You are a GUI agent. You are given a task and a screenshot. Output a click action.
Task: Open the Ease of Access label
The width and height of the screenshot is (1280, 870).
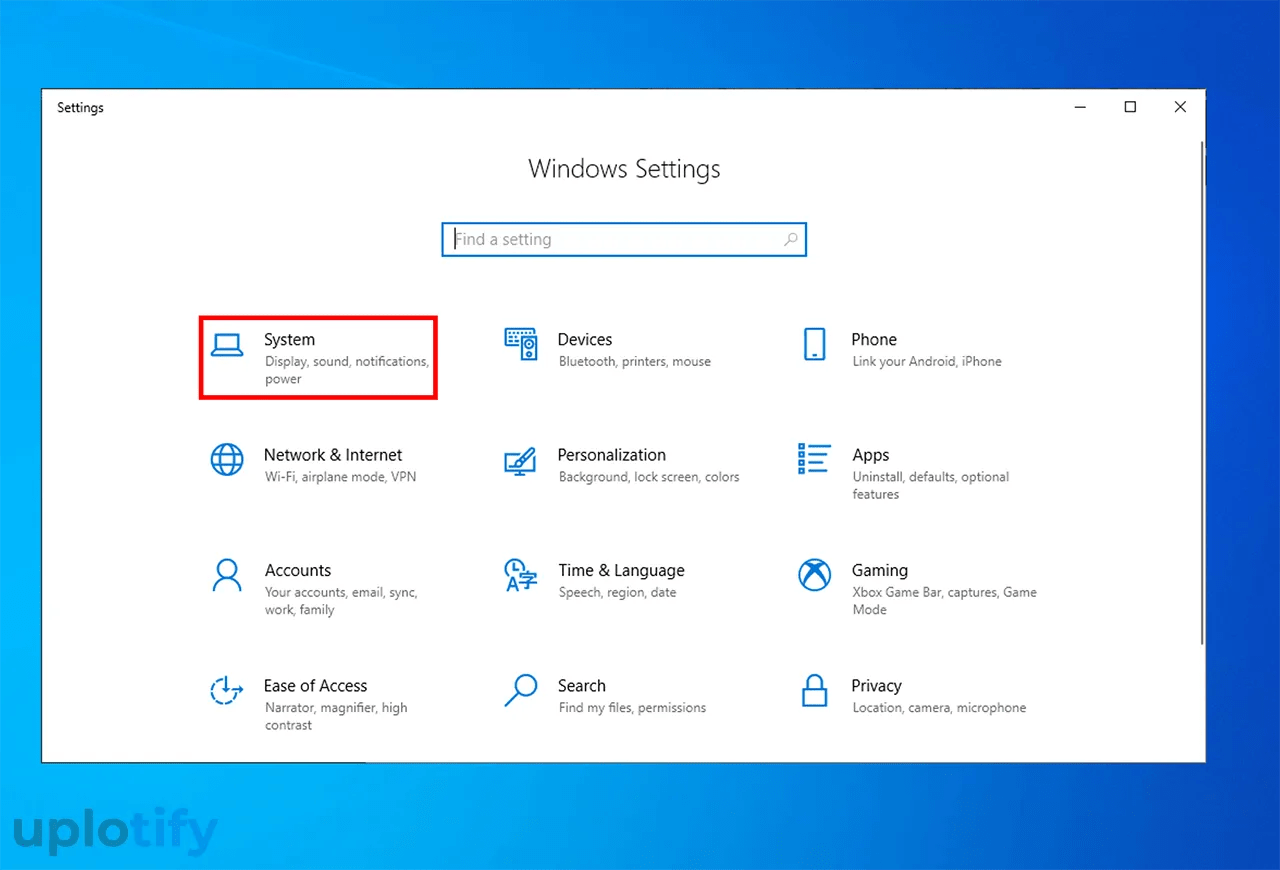pyautogui.click(x=316, y=686)
